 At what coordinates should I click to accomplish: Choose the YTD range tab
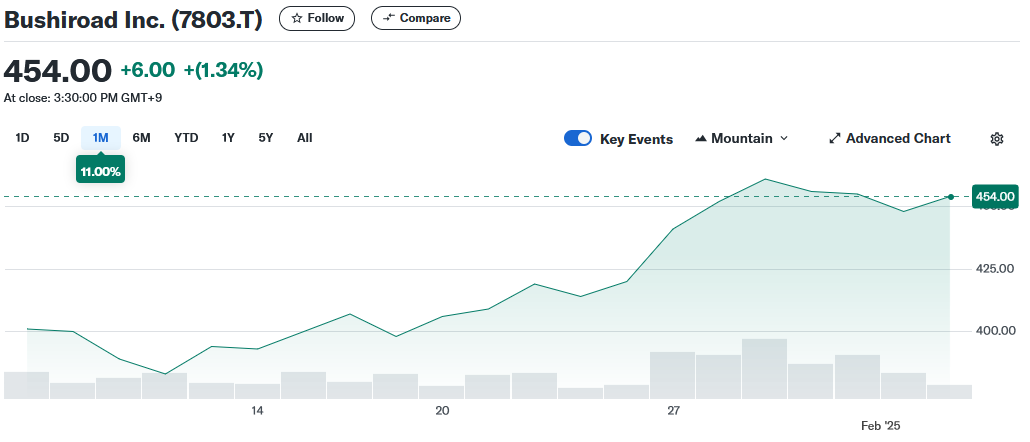(186, 138)
